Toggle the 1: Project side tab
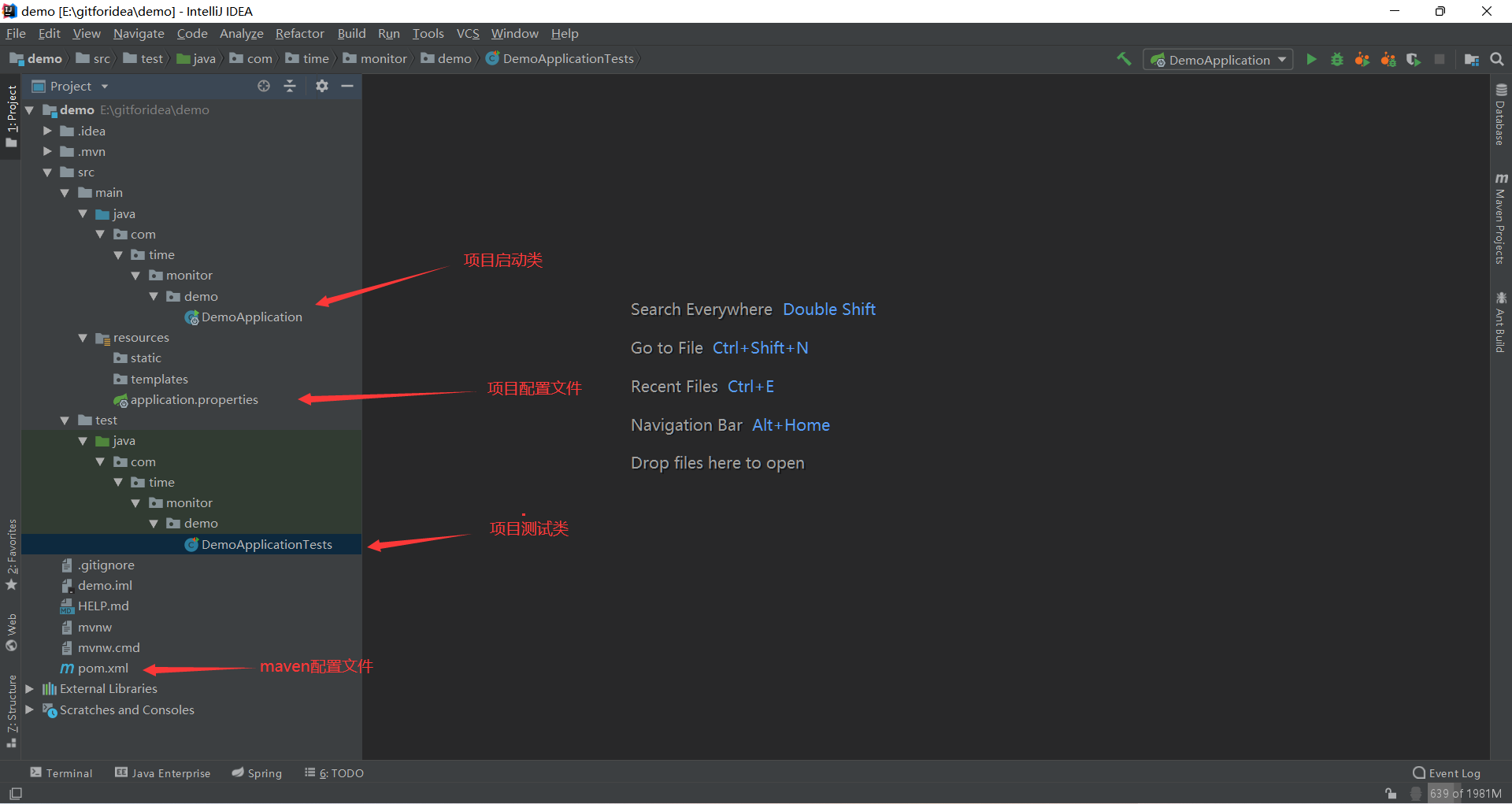1512x804 pixels. [11, 117]
